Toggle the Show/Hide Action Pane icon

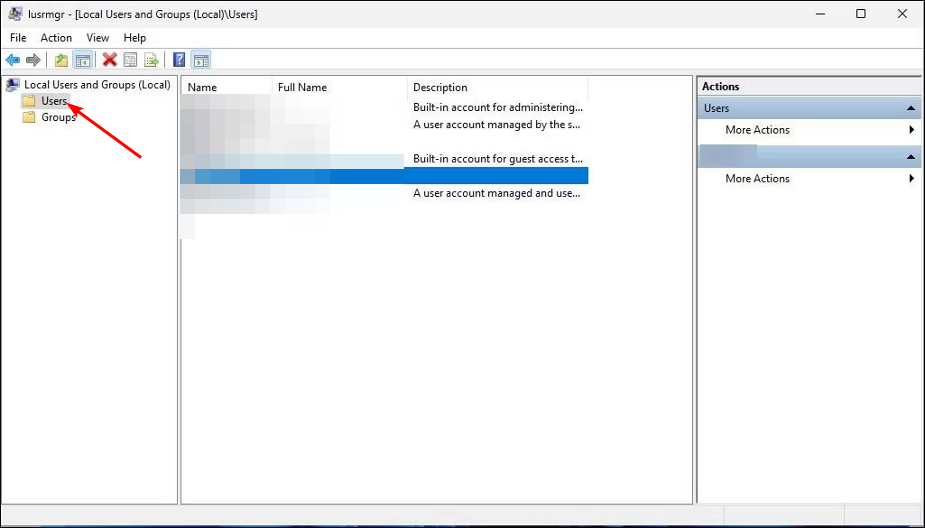coord(201,60)
